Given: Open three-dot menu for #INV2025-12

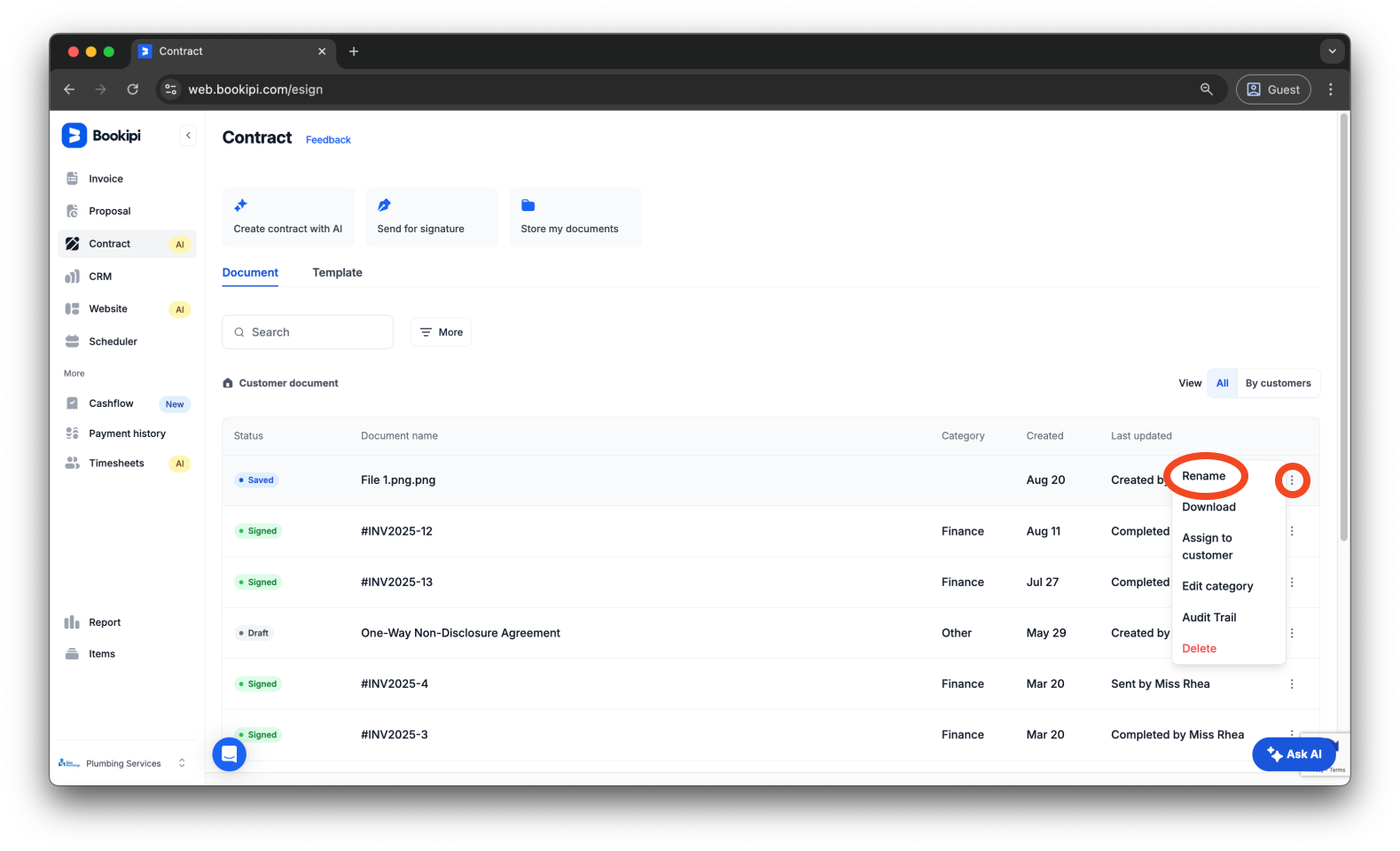Looking at the screenshot, I should tap(1292, 531).
